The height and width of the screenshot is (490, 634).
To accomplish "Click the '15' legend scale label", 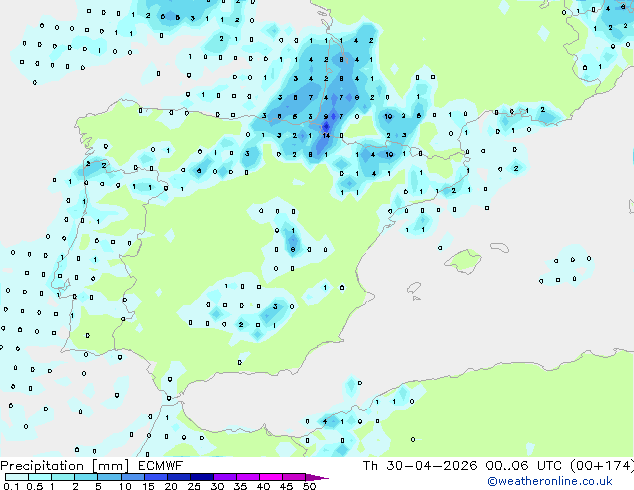I will point(148,486).
